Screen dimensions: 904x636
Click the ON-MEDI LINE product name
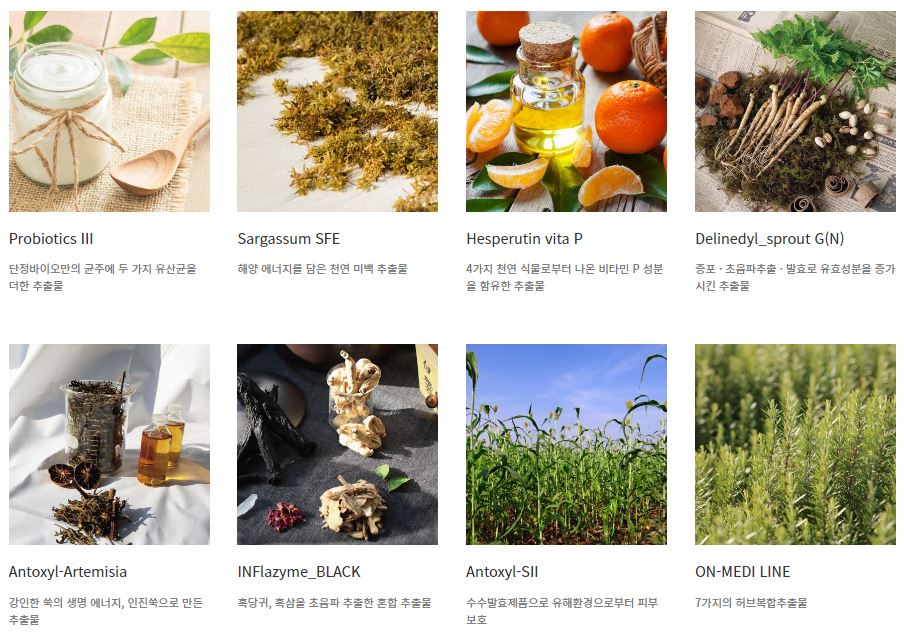(x=743, y=572)
